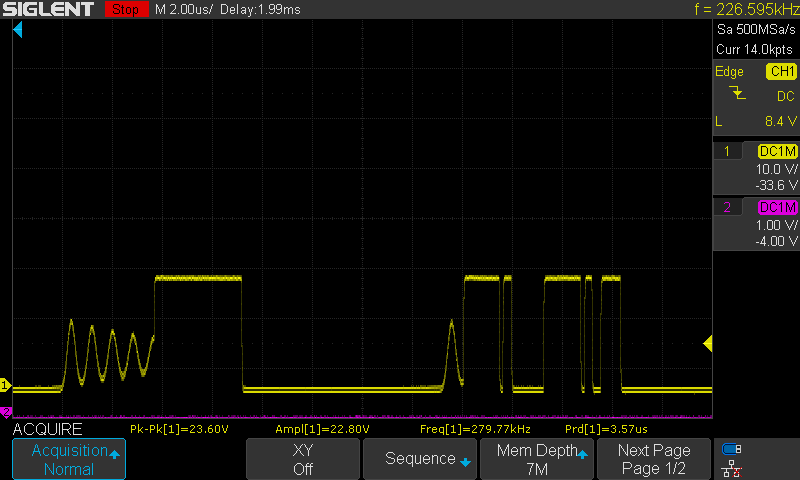Click the yellow DC1M coupling label
This screenshot has width=800, height=480.
(778, 151)
